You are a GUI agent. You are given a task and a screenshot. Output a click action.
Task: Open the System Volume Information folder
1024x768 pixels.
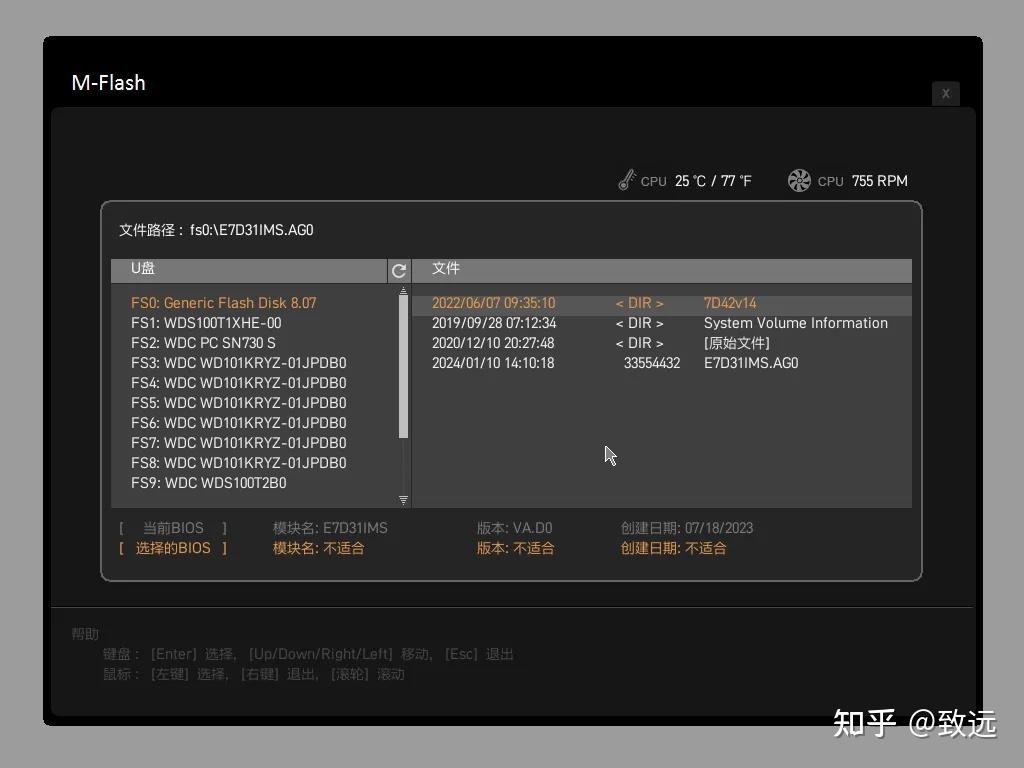795,323
